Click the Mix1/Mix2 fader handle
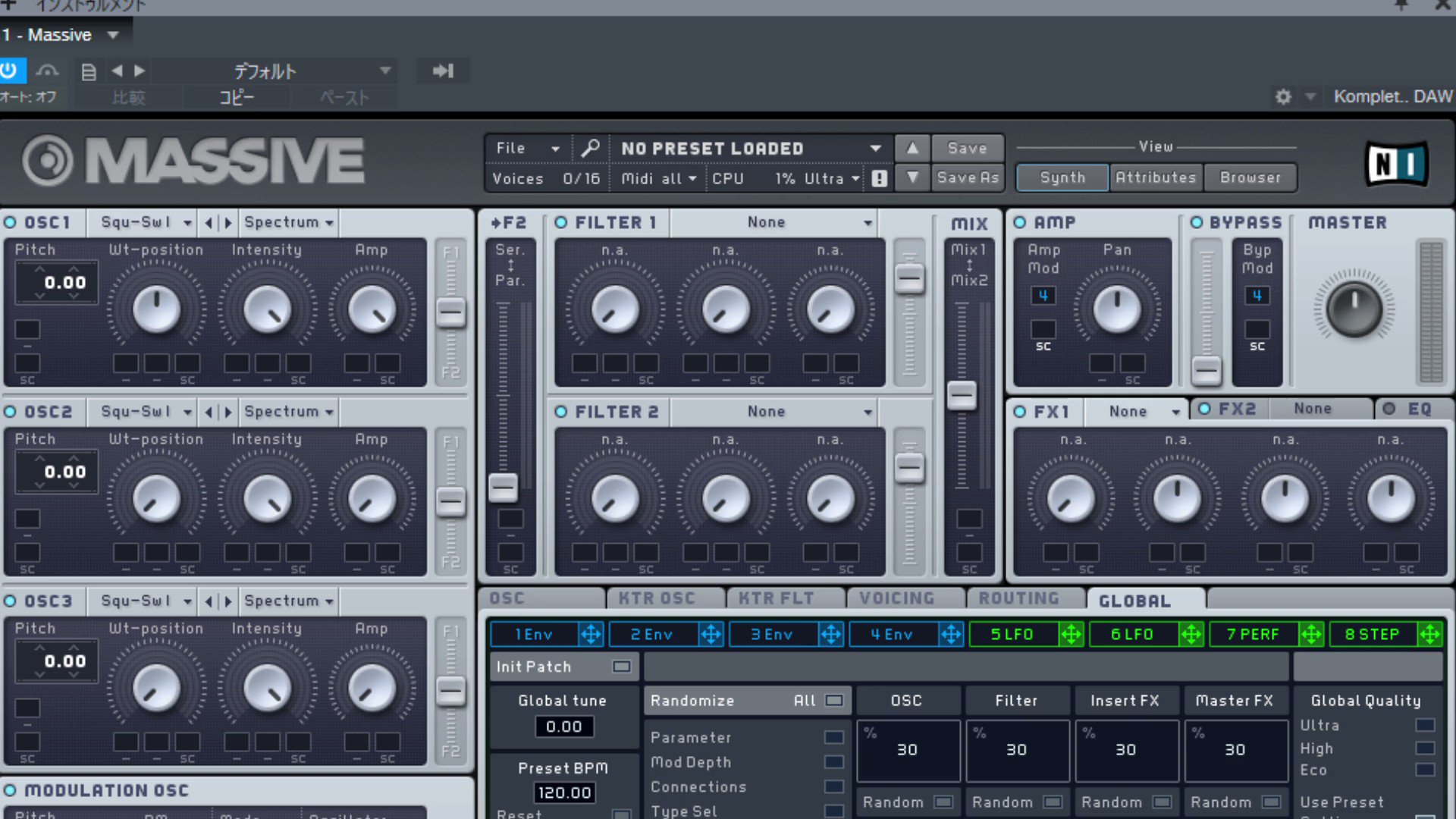1456x819 pixels. pos(962,395)
